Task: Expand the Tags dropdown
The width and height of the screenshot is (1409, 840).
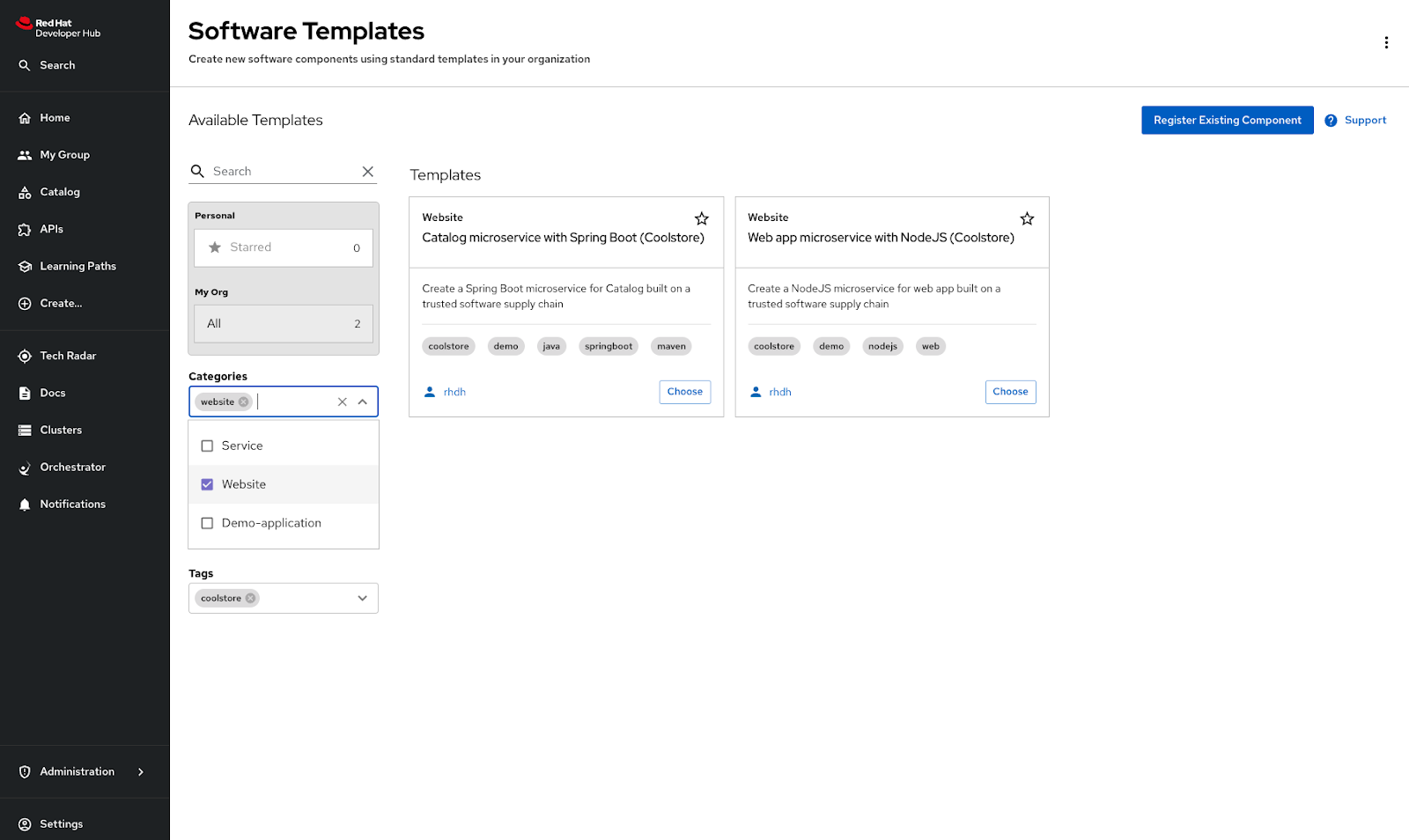Action: coord(363,599)
